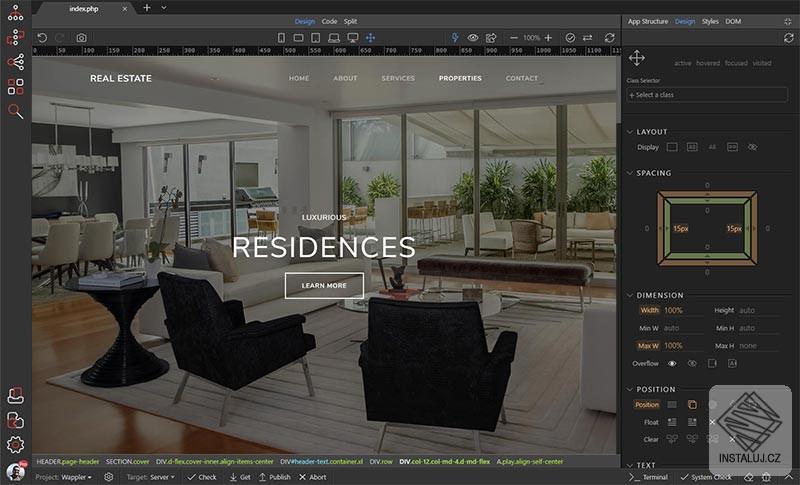Click the magnifier search icon in left sidebar
Screen dimensions: 800x485
[x=15, y=111]
